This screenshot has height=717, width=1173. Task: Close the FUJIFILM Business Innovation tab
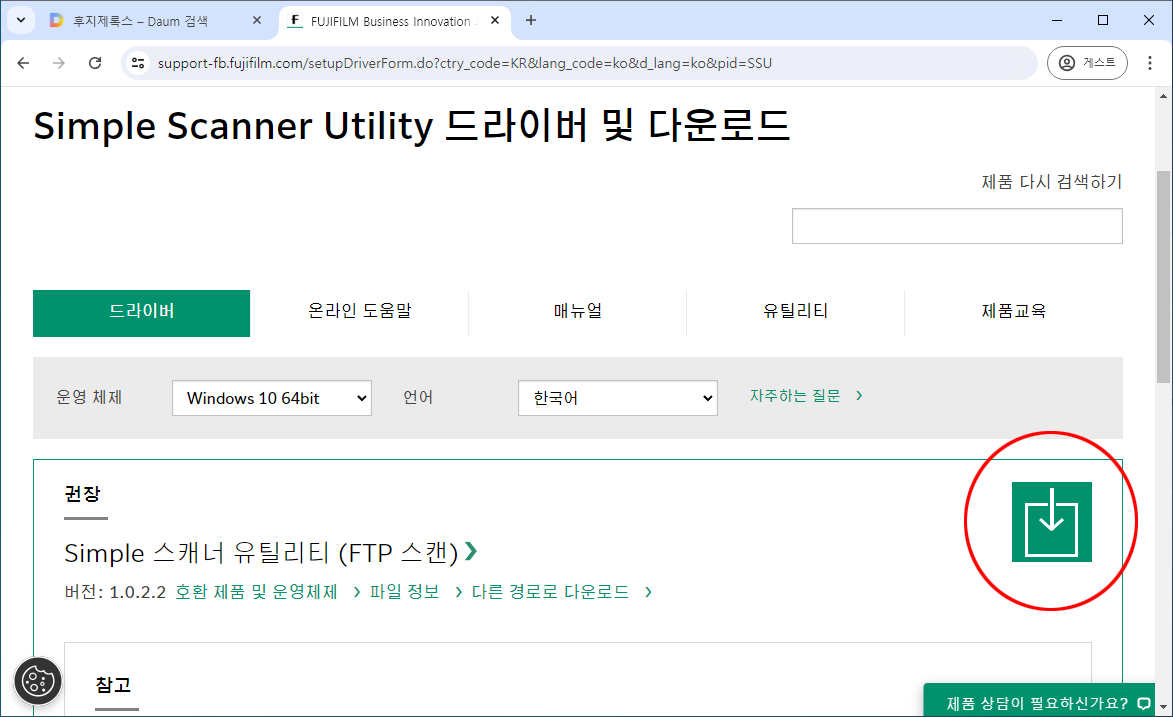pos(495,20)
